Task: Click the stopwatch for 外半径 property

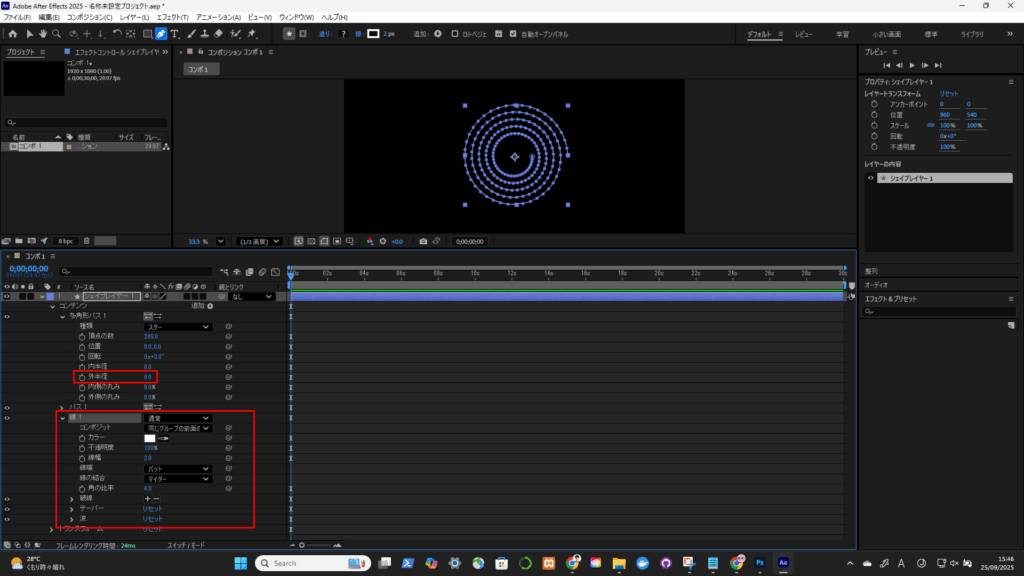Action: 82,377
